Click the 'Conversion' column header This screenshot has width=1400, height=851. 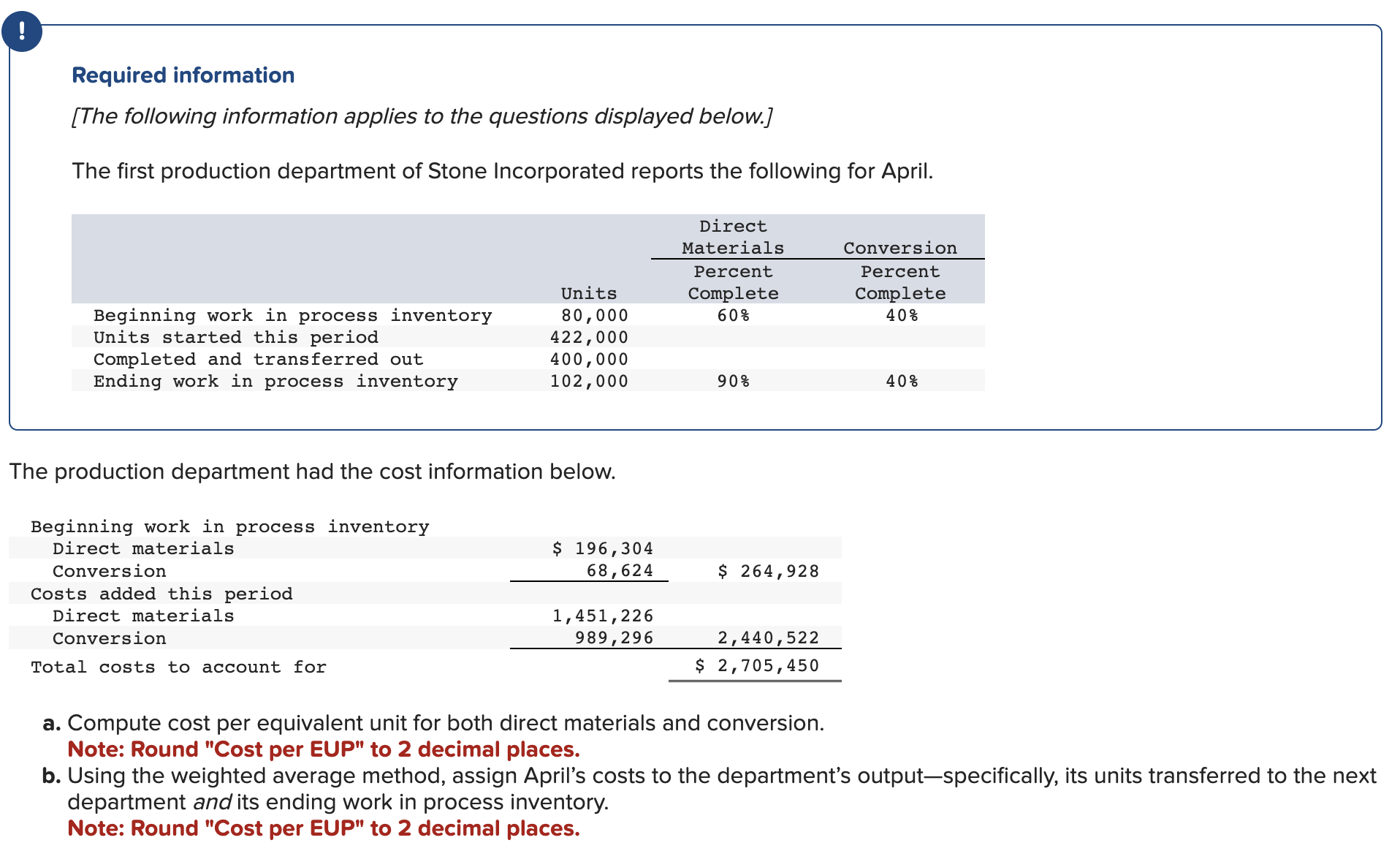[x=900, y=248]
